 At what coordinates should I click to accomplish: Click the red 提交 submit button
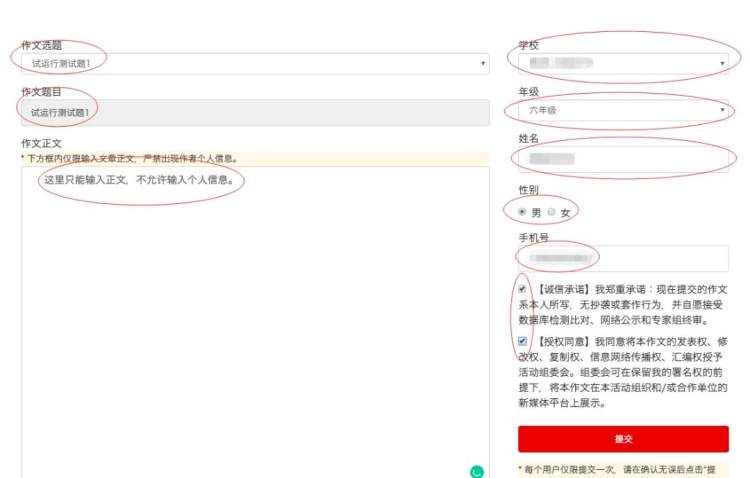point(623,439)
